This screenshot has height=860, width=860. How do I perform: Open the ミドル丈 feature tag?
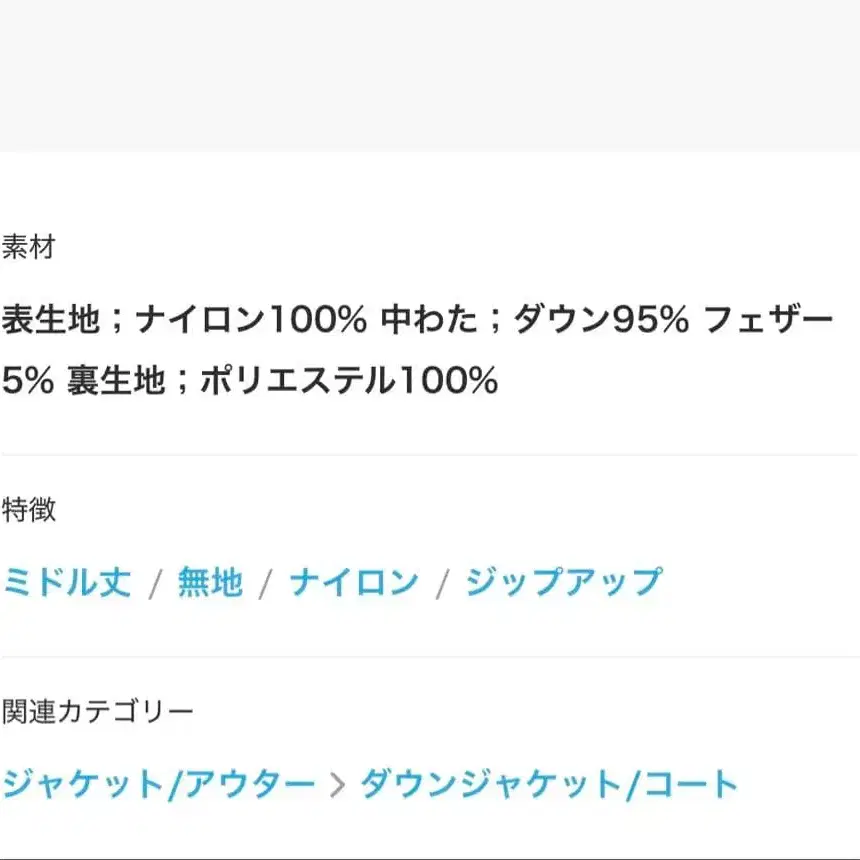67,582
